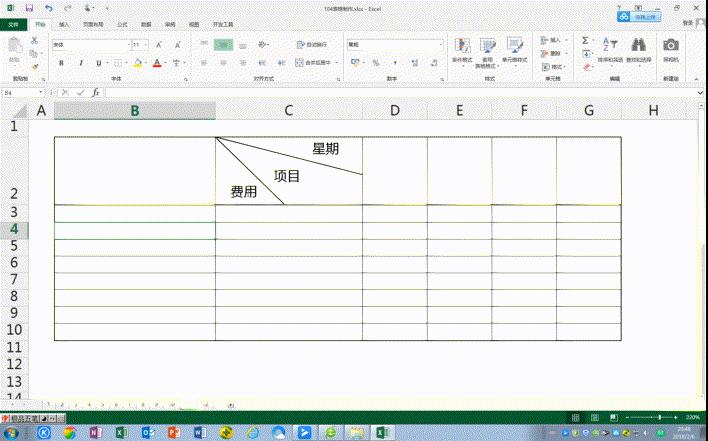The width and height of the screenshot is (708, 441).
Task: Click the Delete cells button
Action: [550, 54]
